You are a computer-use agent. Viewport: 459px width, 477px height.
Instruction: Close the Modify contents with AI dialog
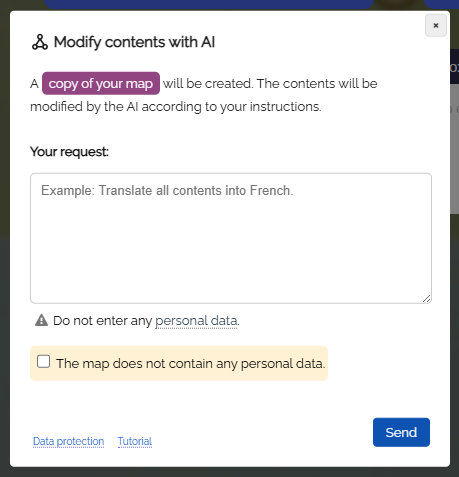click(x=436, y=26)
